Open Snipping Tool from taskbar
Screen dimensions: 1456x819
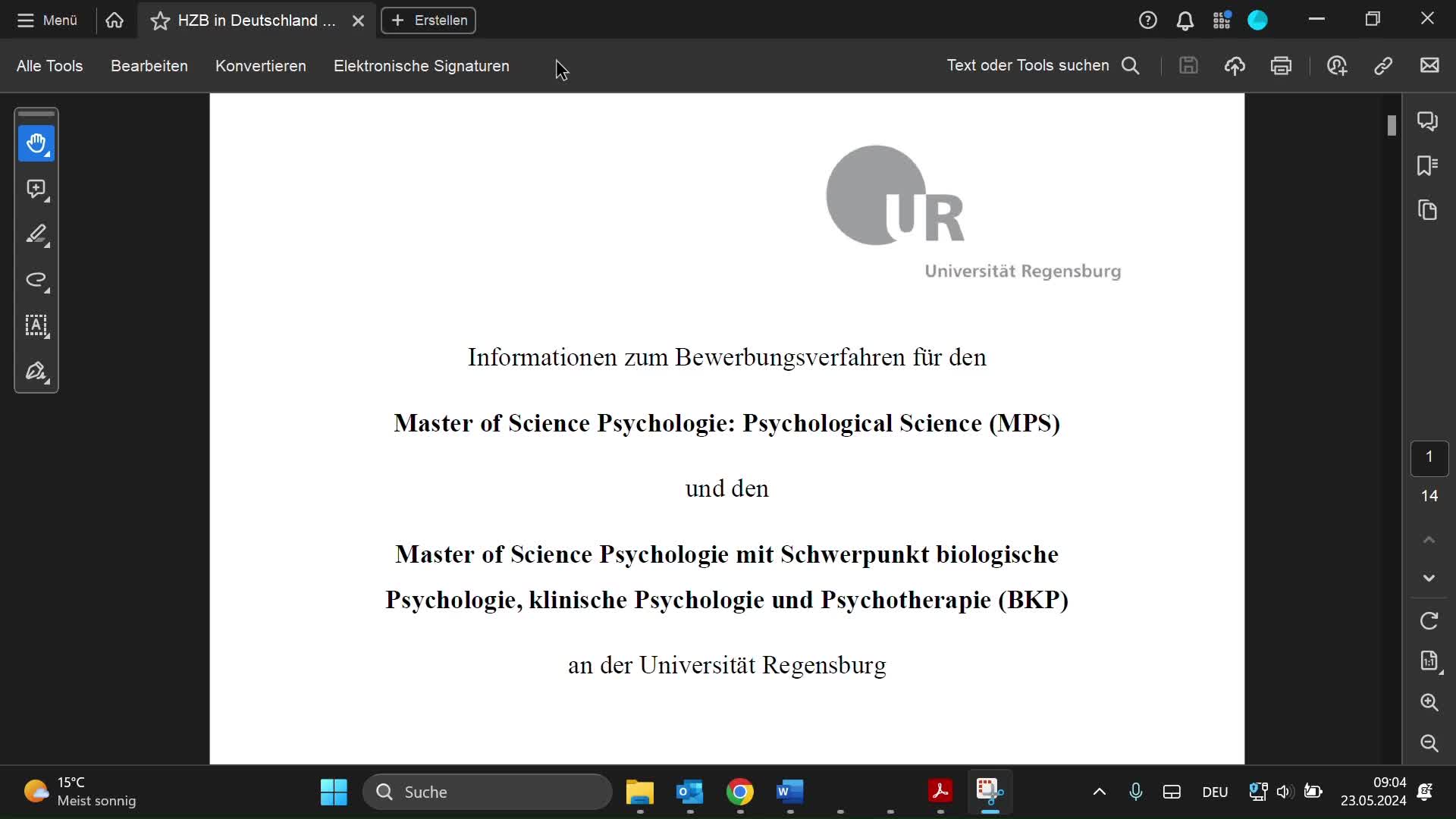(x=990, y=792)
